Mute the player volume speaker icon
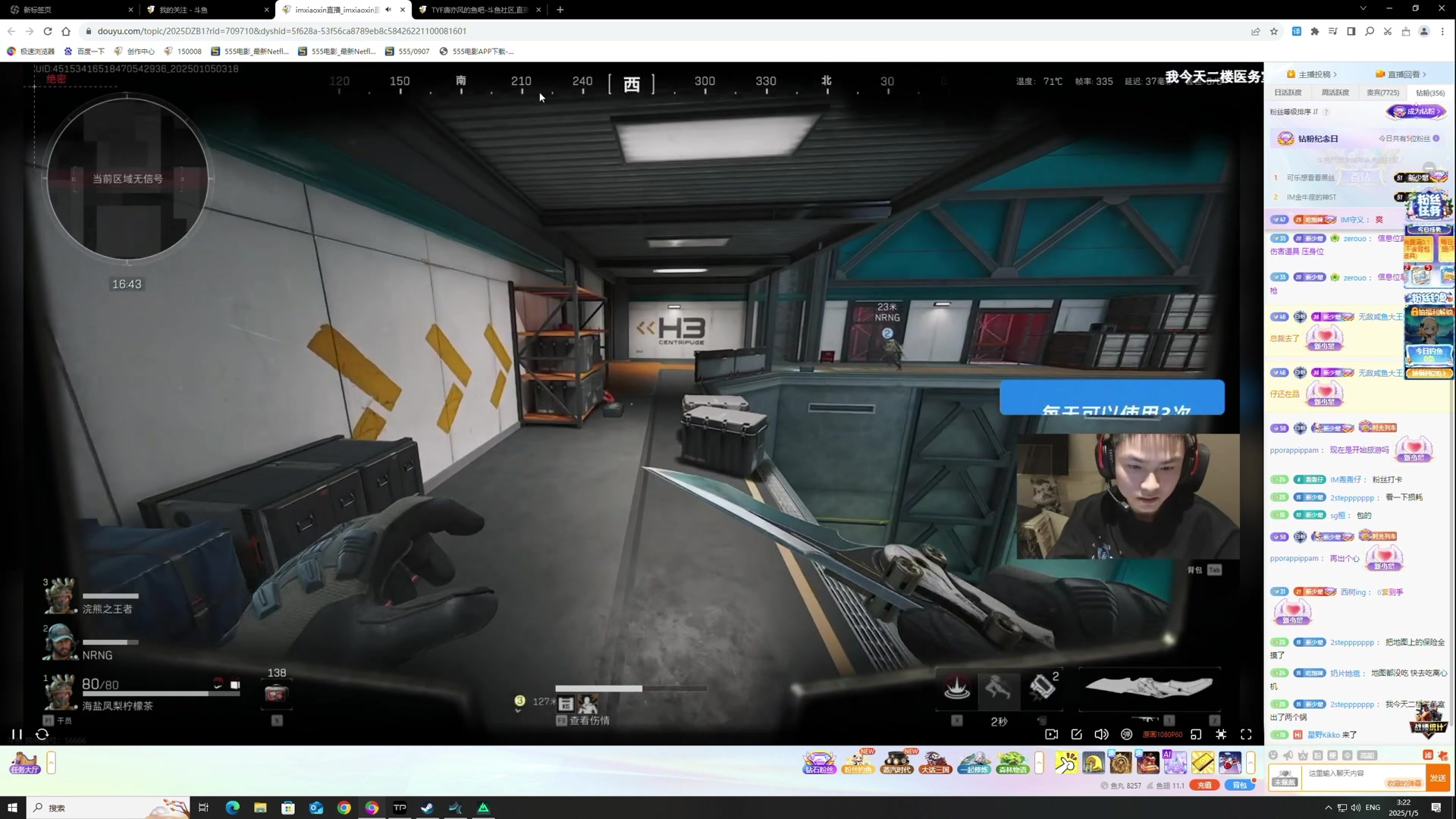The image size is (1456, 819). 1101,734
